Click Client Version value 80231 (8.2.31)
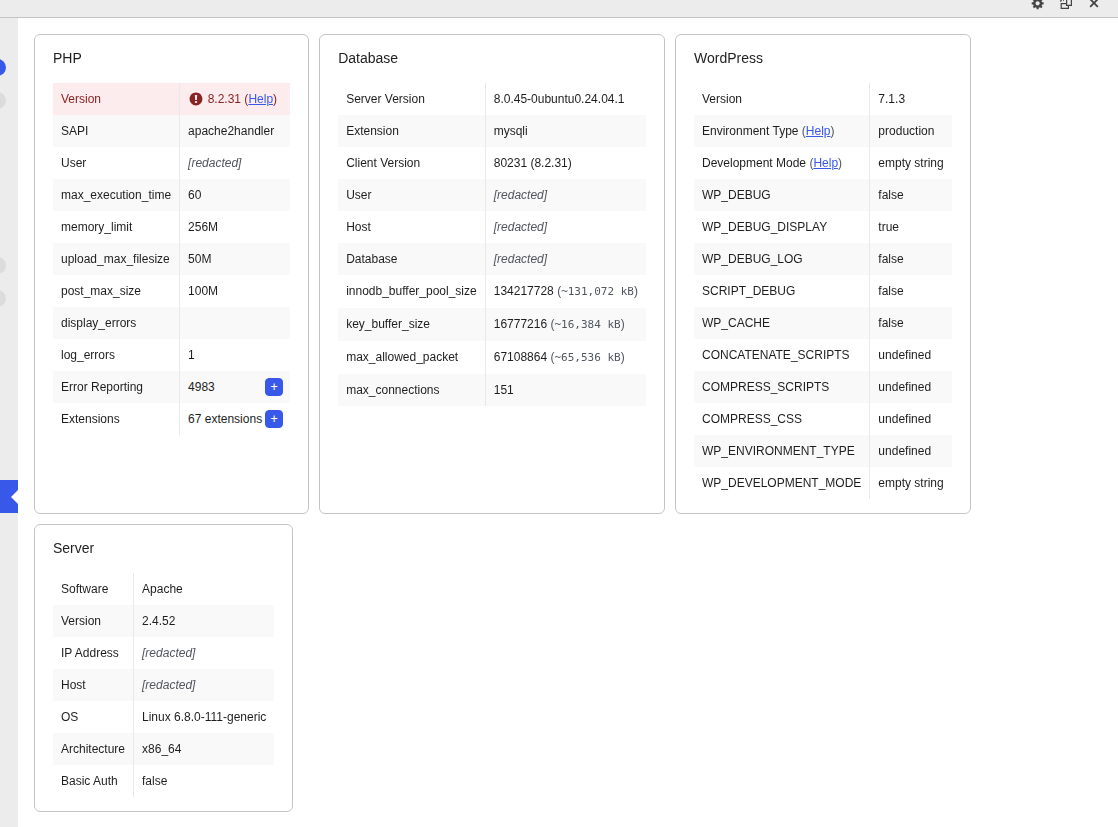1118x827 pixels. (533, 163)
